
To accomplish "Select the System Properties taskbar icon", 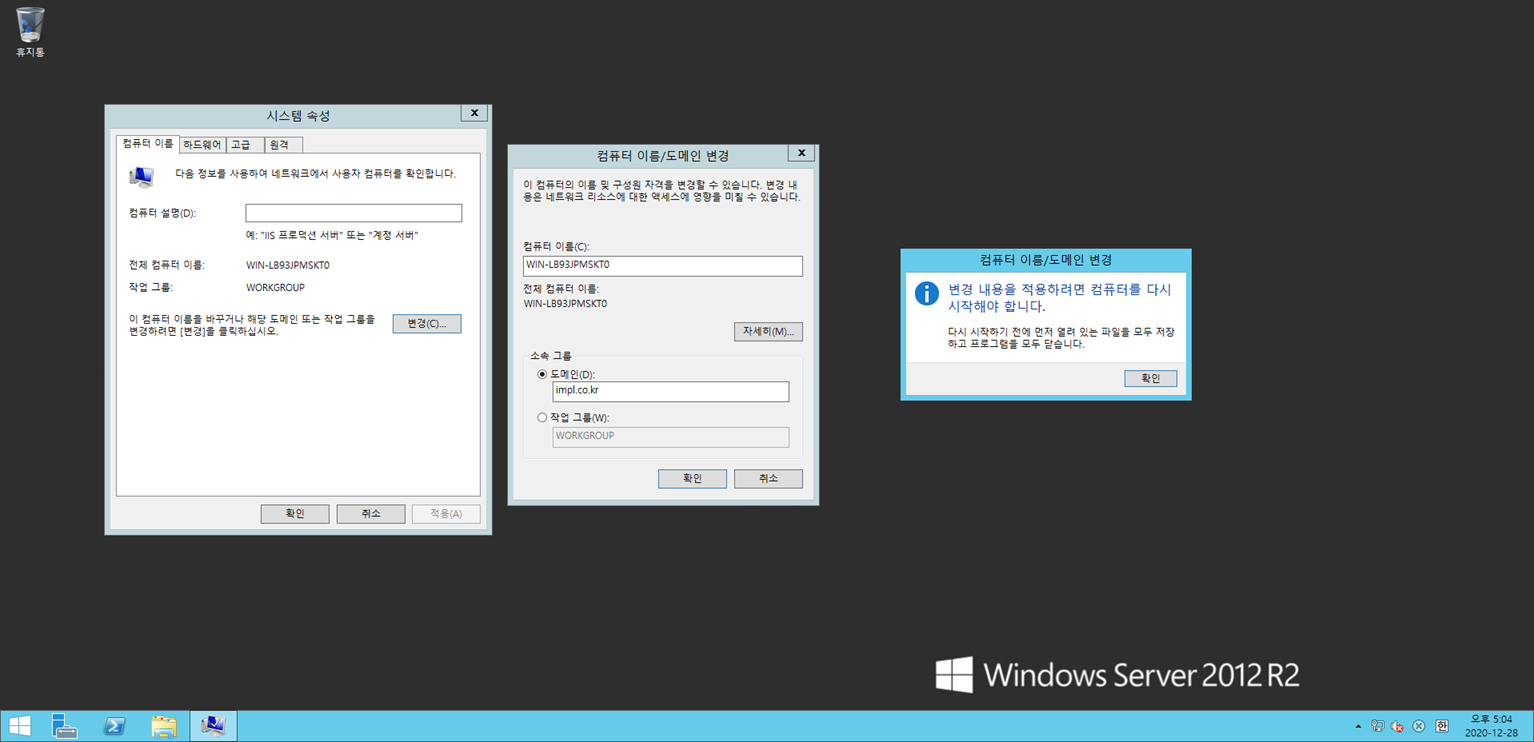I will pyautogui.click(x=213, y=726).
